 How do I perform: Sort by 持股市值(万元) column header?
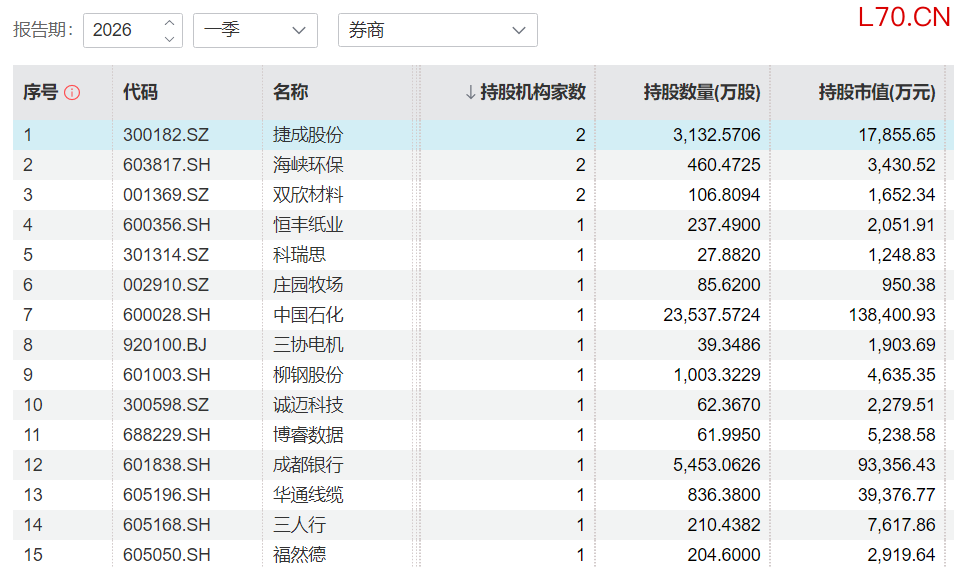point(877,92)
